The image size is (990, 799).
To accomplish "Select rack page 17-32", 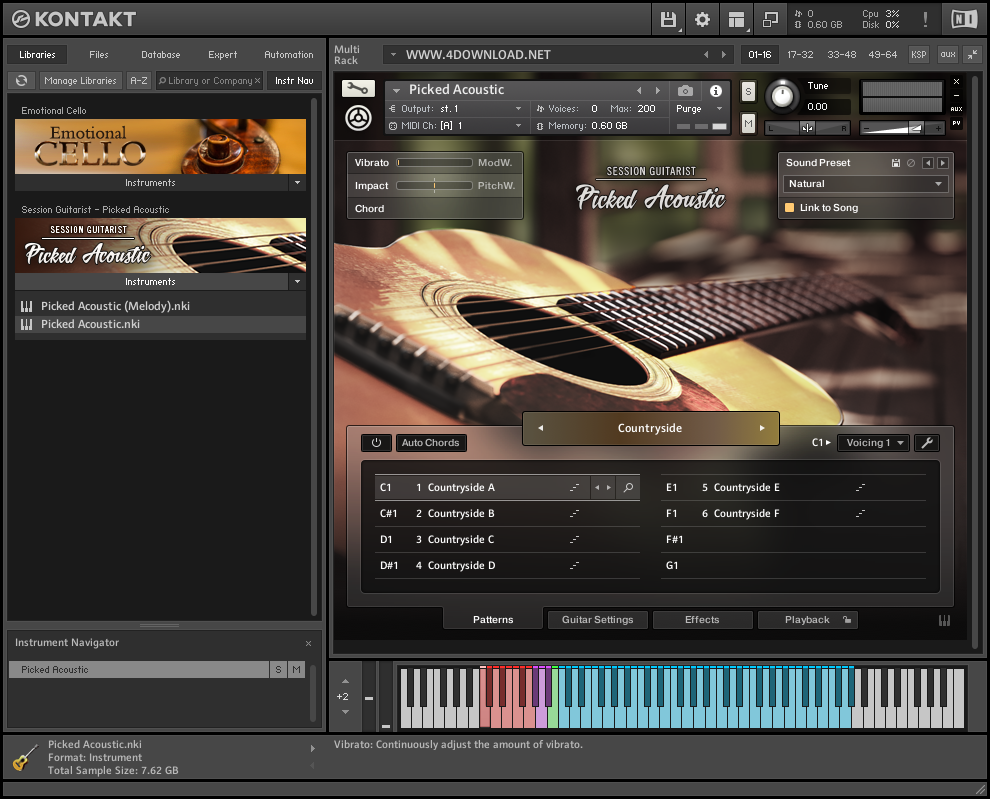I will point(800,55).
